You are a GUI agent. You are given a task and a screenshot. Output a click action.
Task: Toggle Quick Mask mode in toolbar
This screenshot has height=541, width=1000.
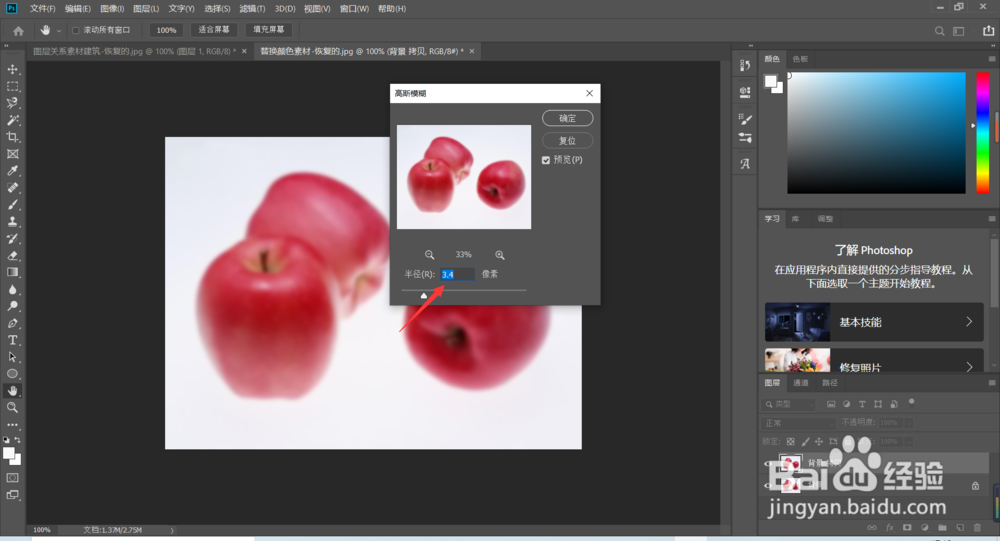click(12, 477)
